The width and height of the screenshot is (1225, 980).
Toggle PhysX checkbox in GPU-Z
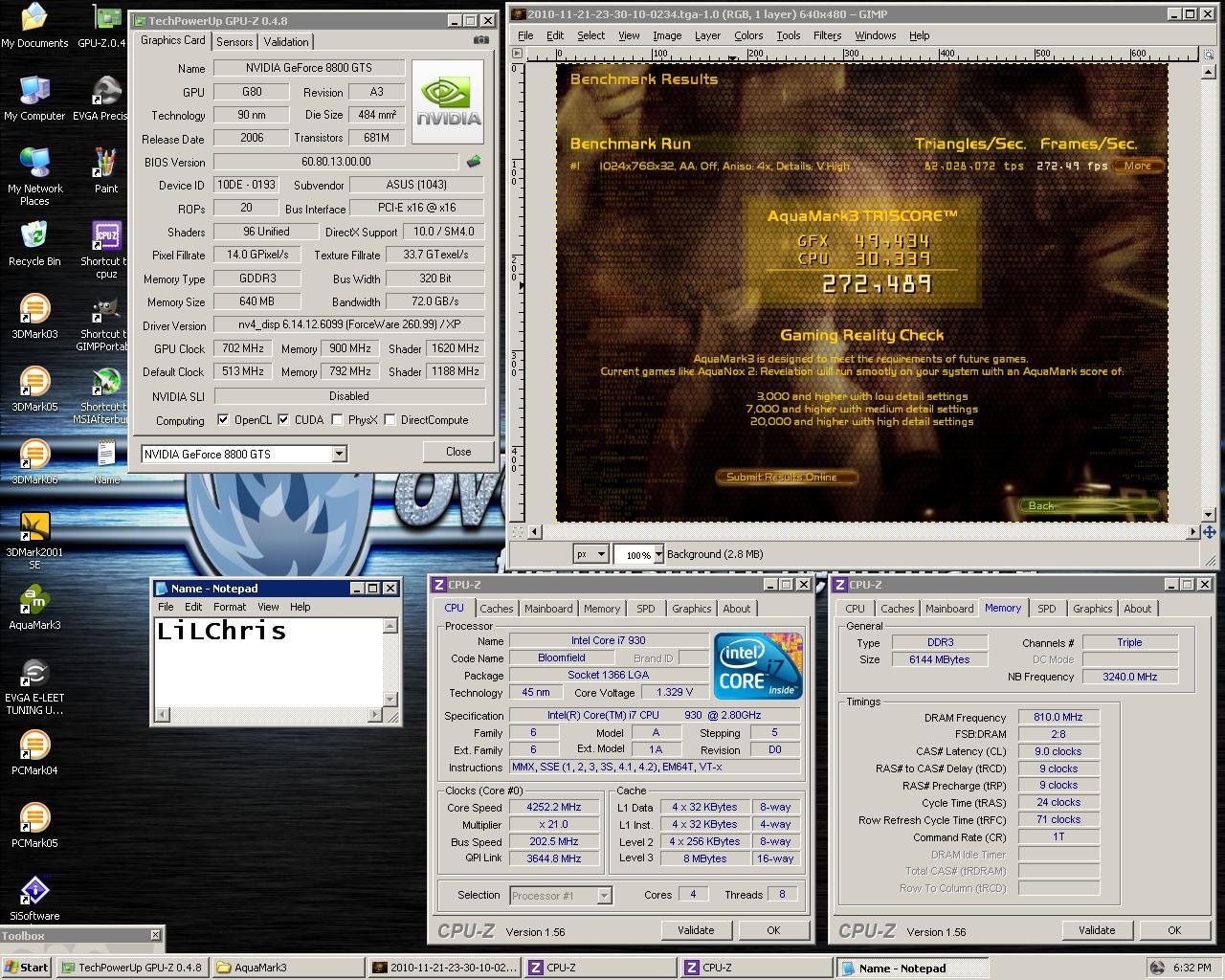pos(337,419)
